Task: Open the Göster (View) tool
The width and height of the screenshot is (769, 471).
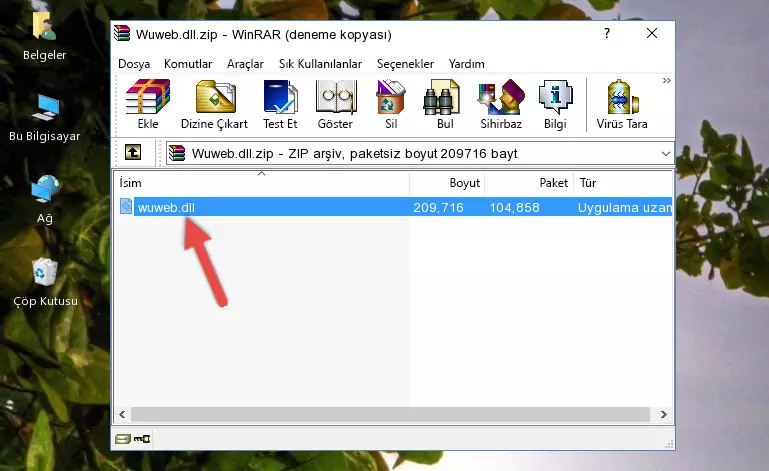Action: pyautogui.click(x=335, y=105)
